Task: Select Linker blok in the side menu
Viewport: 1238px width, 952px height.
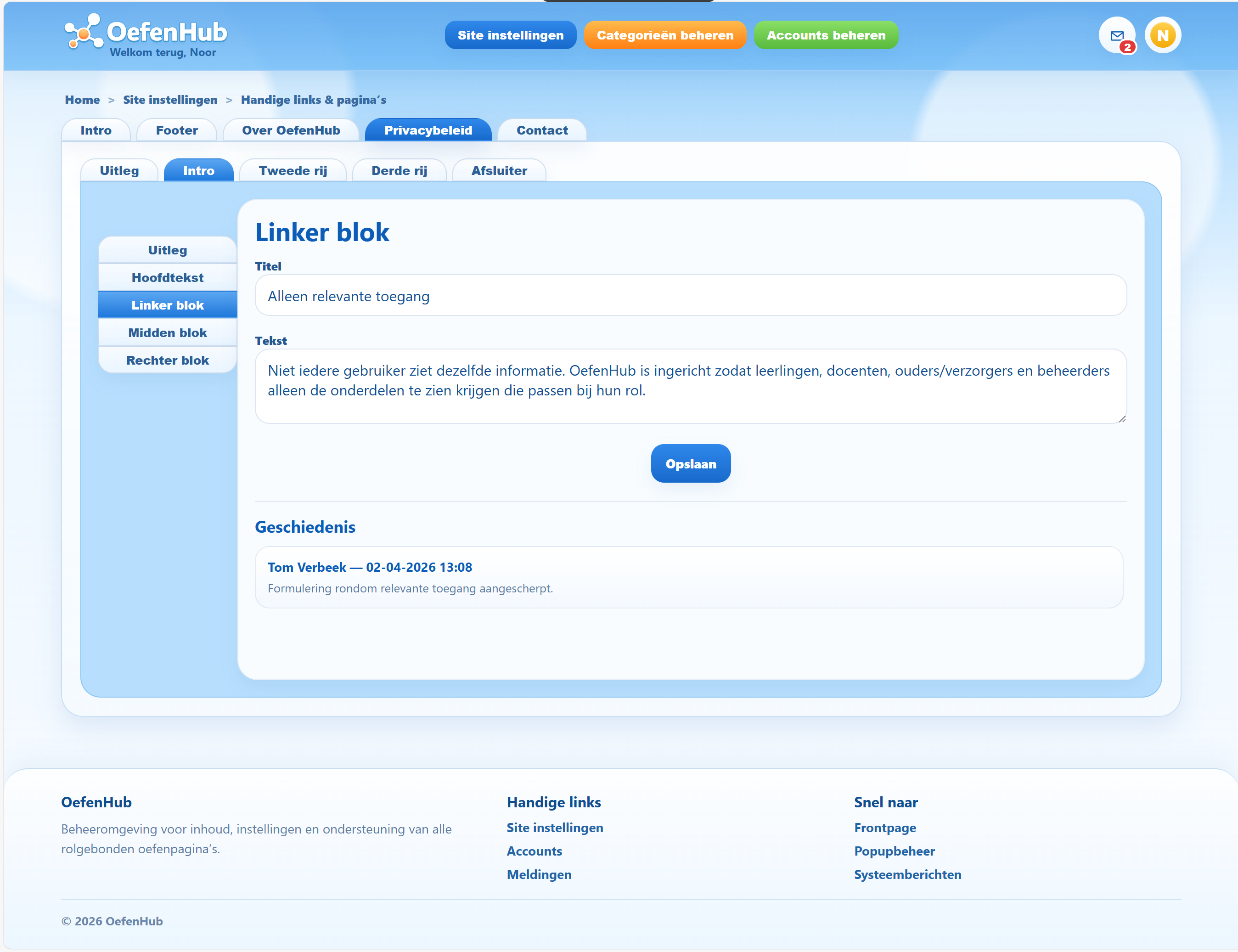Action: (x=167, y=305)
